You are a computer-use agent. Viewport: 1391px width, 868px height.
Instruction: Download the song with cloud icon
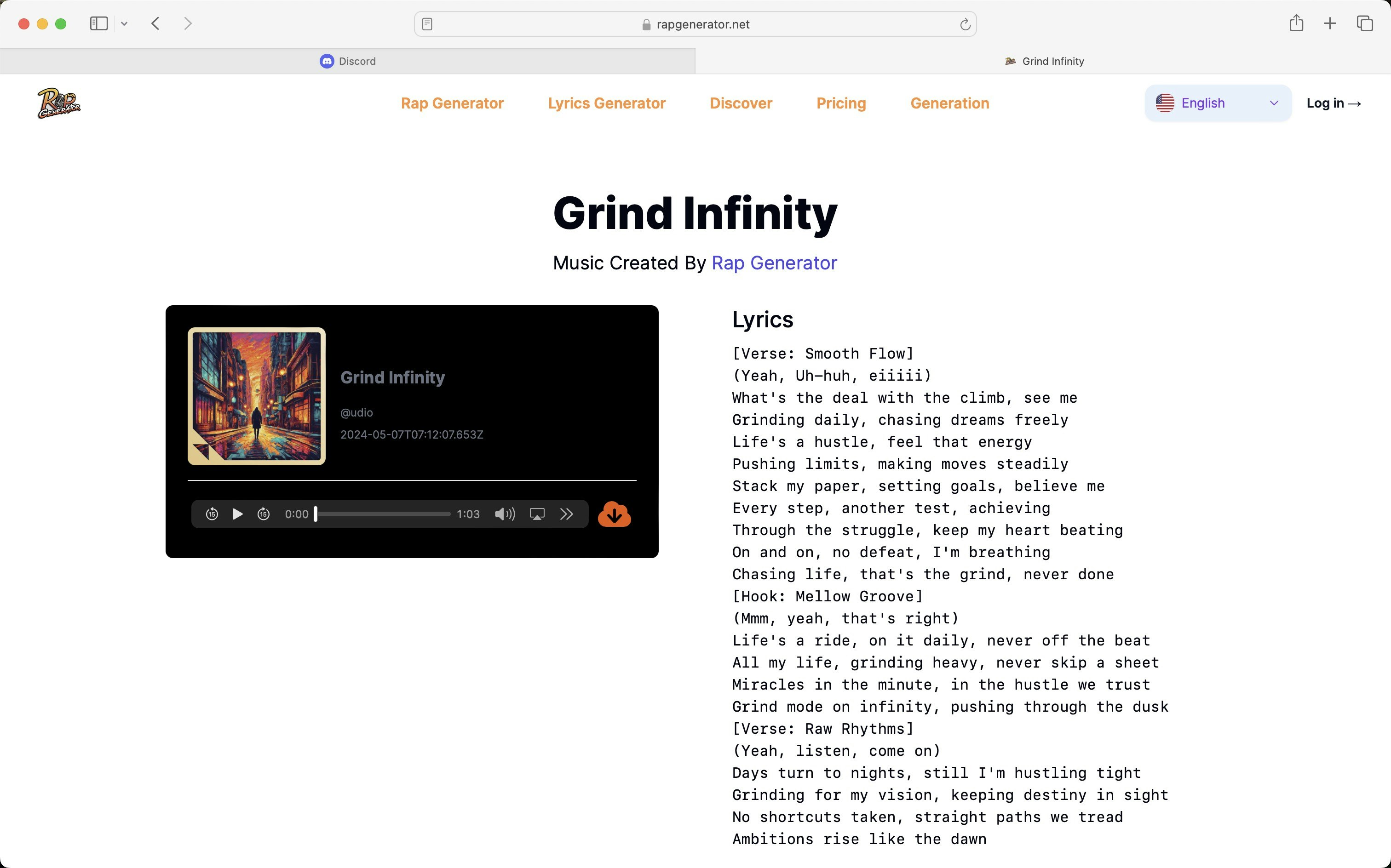pos(614,514)
